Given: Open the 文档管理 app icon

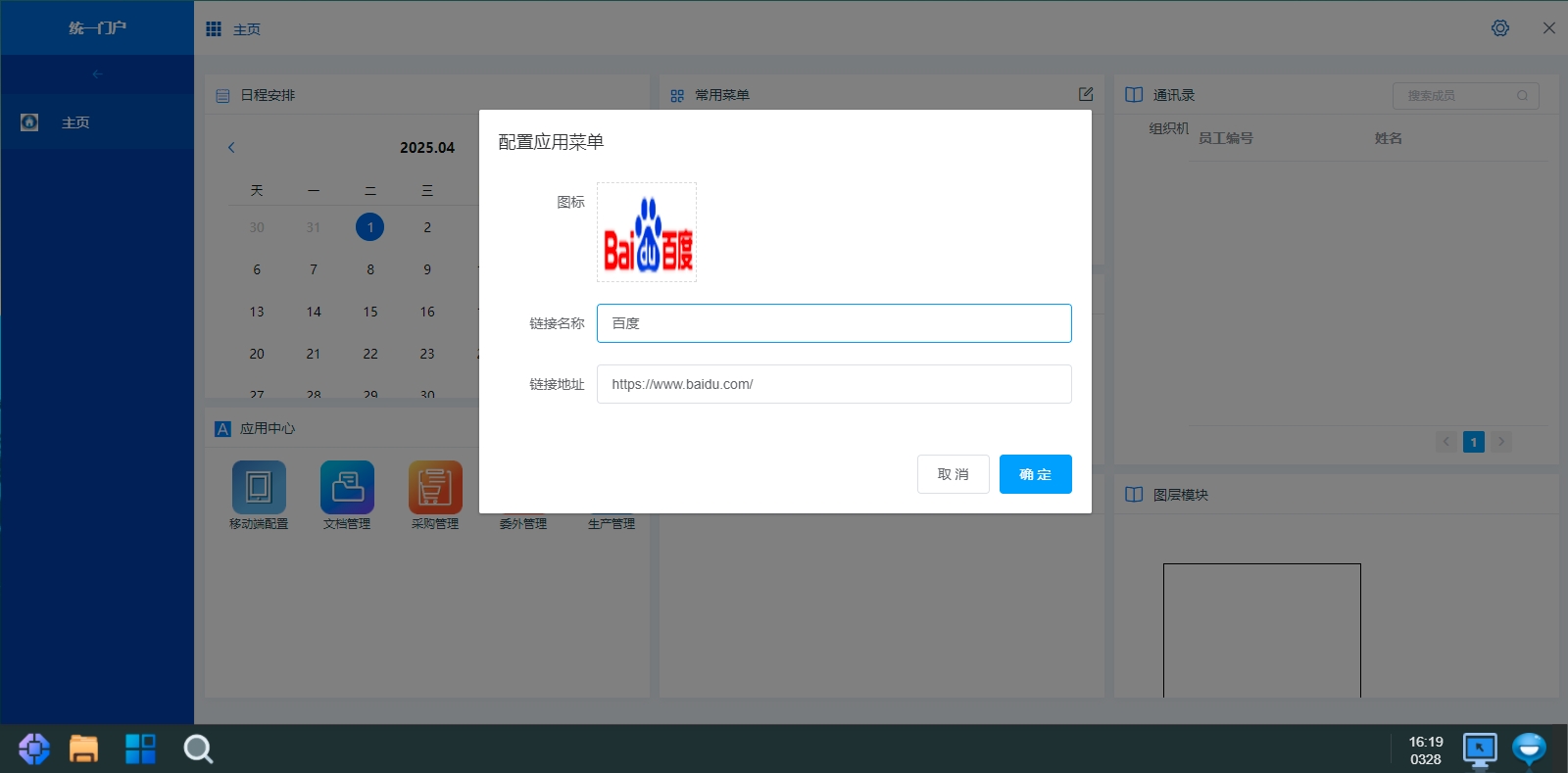Looking at the screenshot, I should [x=347, y=487].
